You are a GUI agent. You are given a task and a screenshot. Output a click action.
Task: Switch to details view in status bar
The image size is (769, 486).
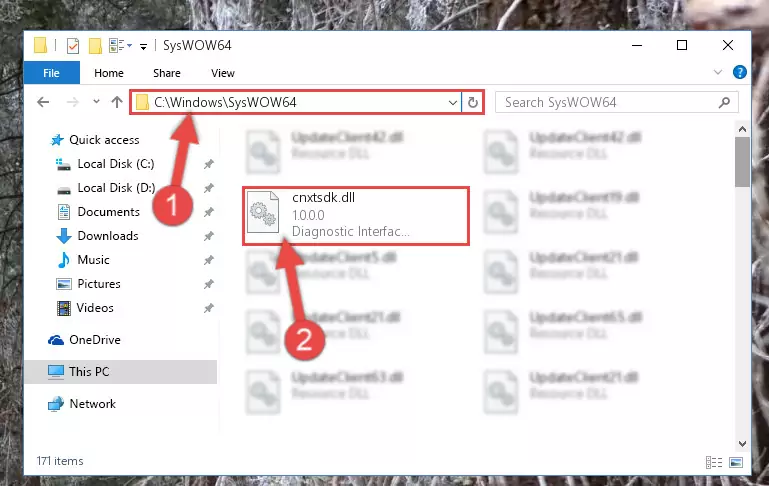(x=714, y=462)
